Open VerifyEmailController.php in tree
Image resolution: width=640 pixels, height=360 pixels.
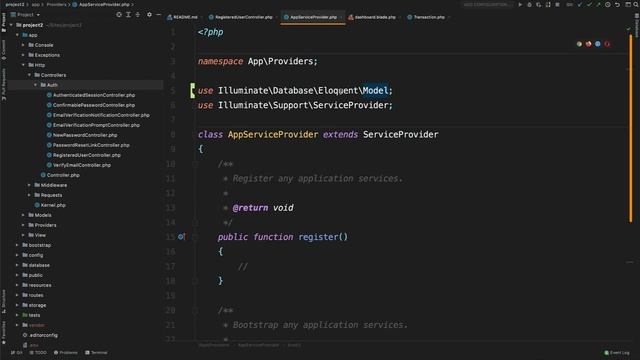point(82,165)
